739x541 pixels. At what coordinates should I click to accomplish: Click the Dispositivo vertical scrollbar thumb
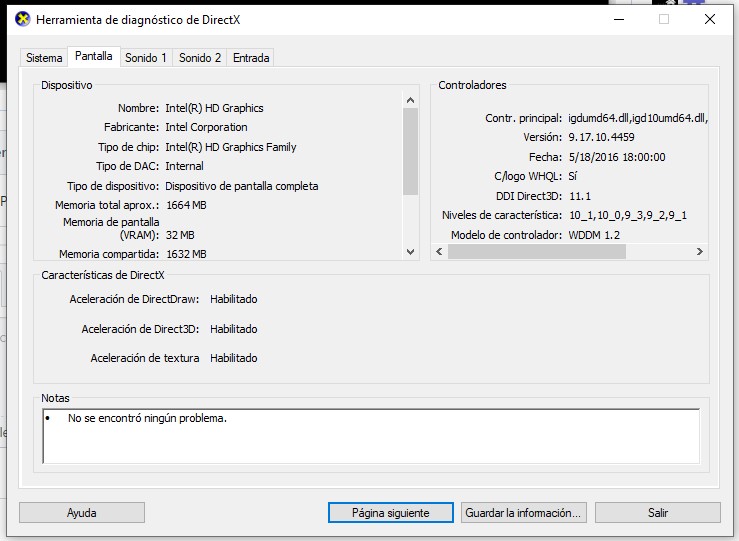coord(411,151)
